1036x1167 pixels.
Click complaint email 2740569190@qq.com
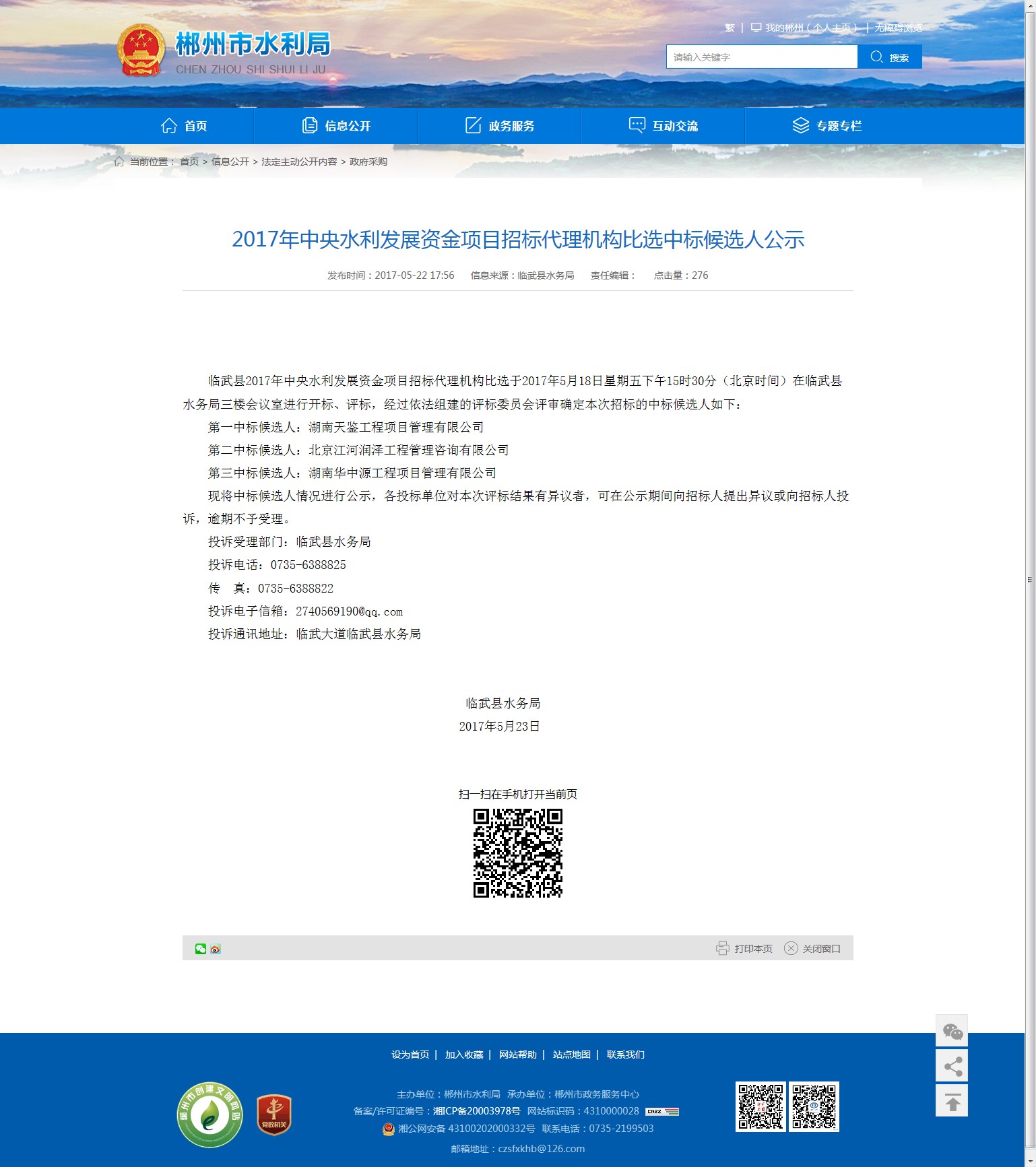349,611
